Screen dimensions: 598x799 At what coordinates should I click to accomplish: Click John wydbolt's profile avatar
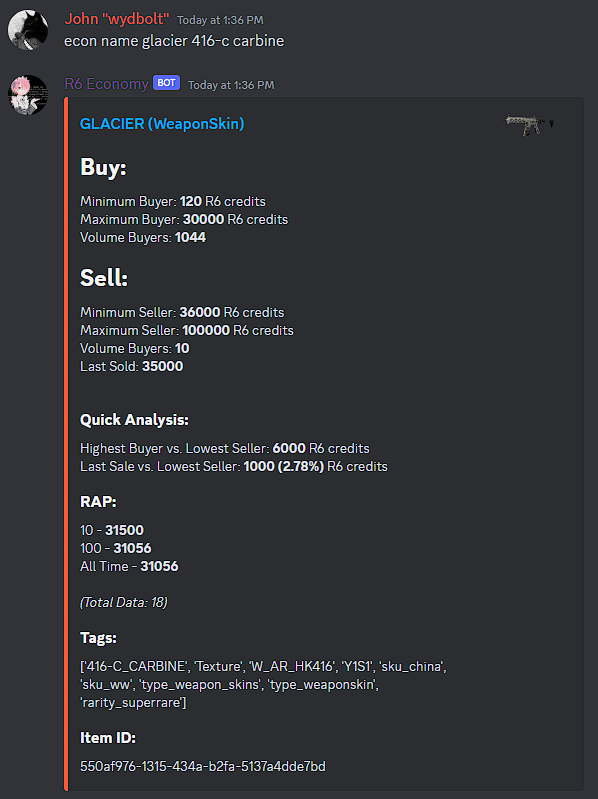28,30
